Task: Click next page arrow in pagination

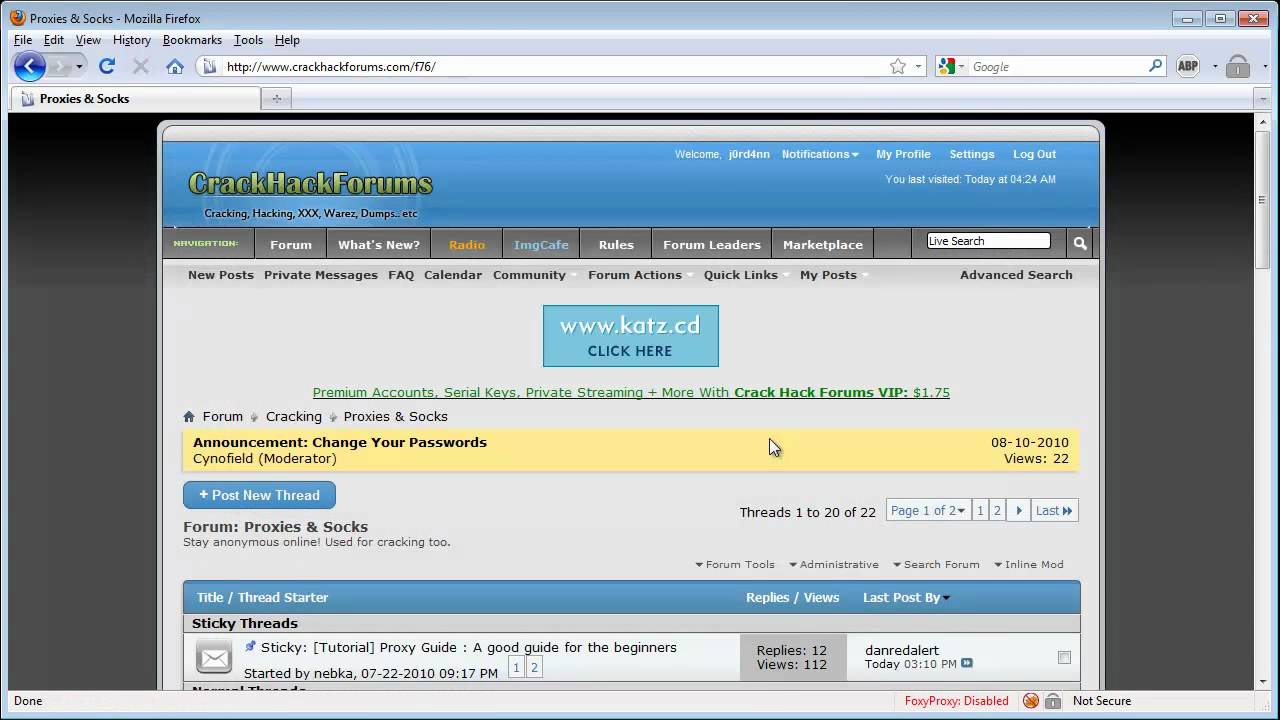Action: (1018, 510)
